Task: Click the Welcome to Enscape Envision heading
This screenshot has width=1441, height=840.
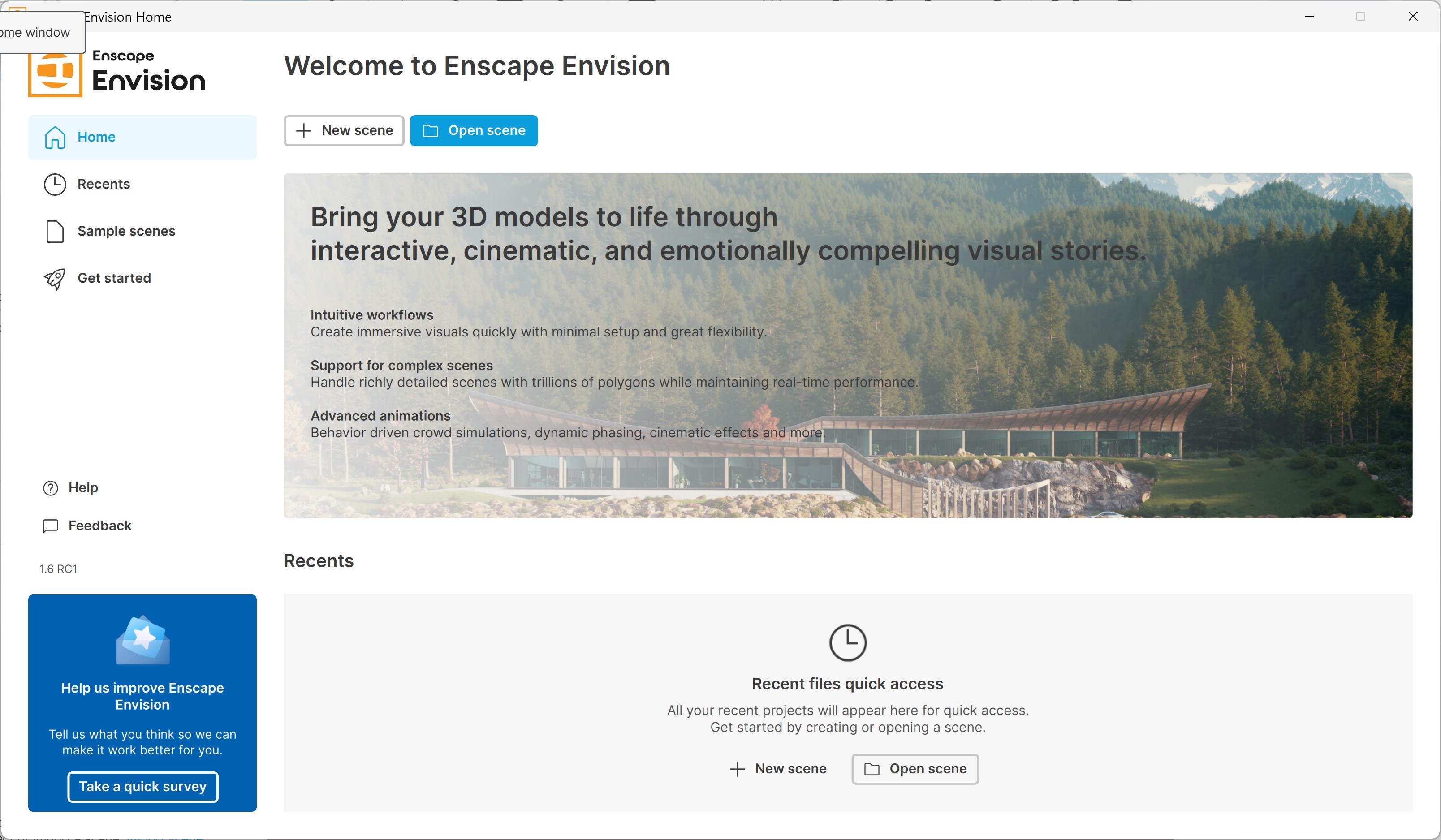Action: (477, 66)
